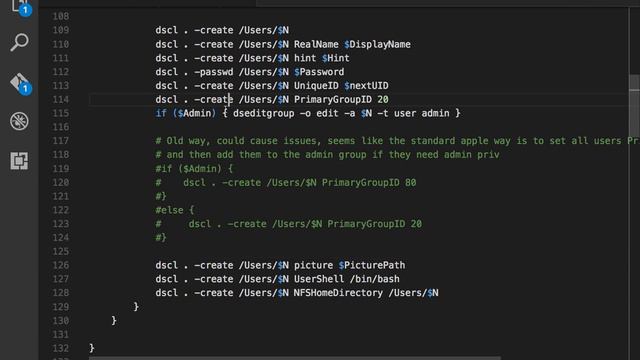Open the Search panel
The width and height of the screenshot is (640, 360).
(x=19, y=42)
